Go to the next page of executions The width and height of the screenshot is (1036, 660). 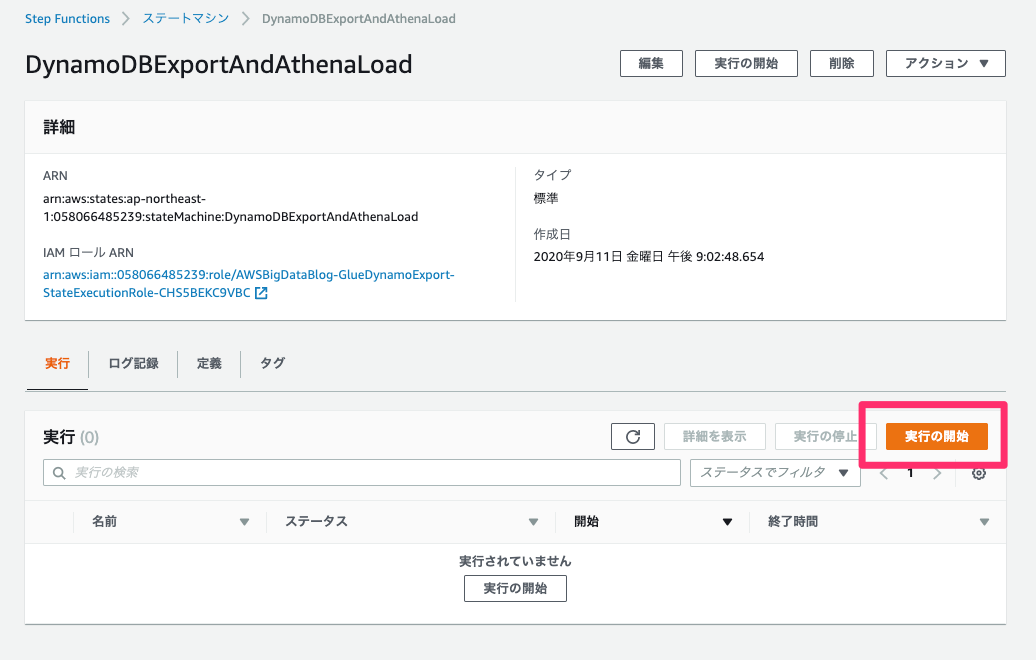[x=938, y=473]
